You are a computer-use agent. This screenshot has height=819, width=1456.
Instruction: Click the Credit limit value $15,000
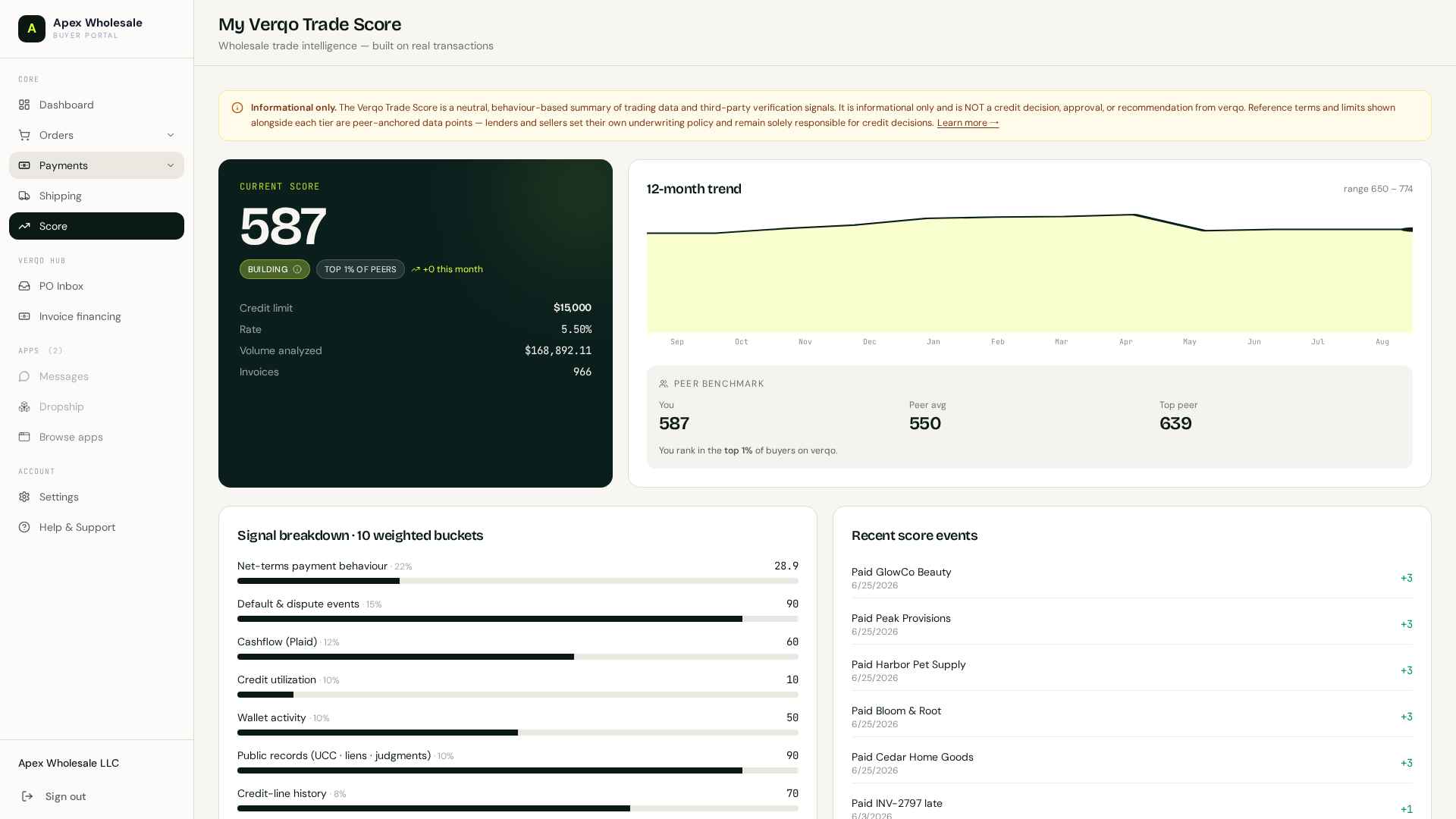(573, 308)
